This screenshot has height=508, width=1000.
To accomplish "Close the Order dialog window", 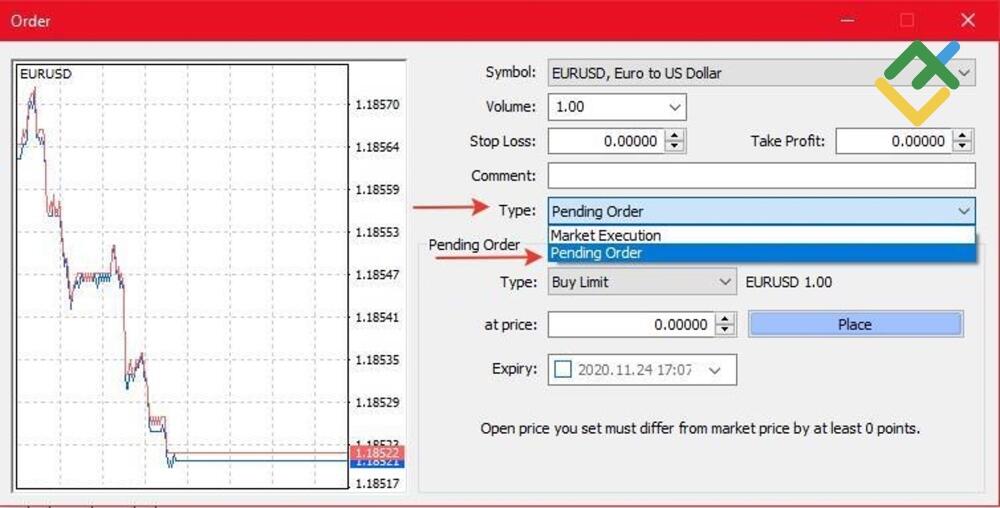I will [x=967, y=20].
